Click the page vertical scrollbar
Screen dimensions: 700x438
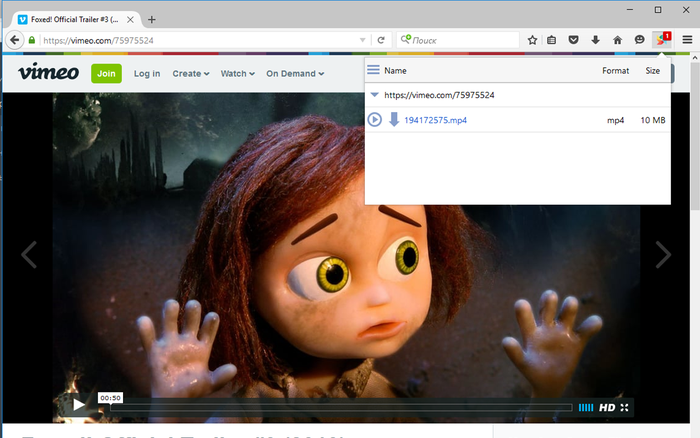[x=695, y=136]
